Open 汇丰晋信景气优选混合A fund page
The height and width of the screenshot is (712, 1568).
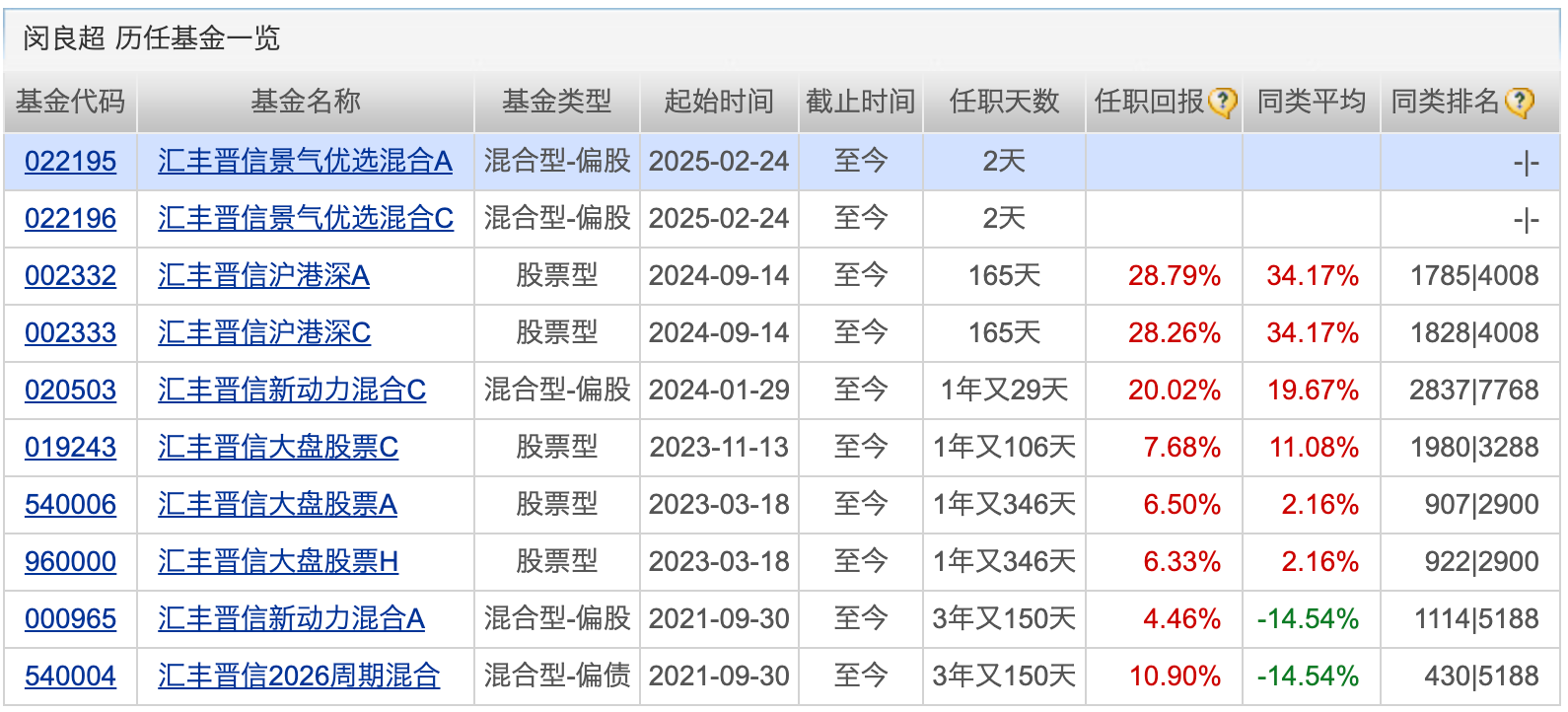pos(305,162)
